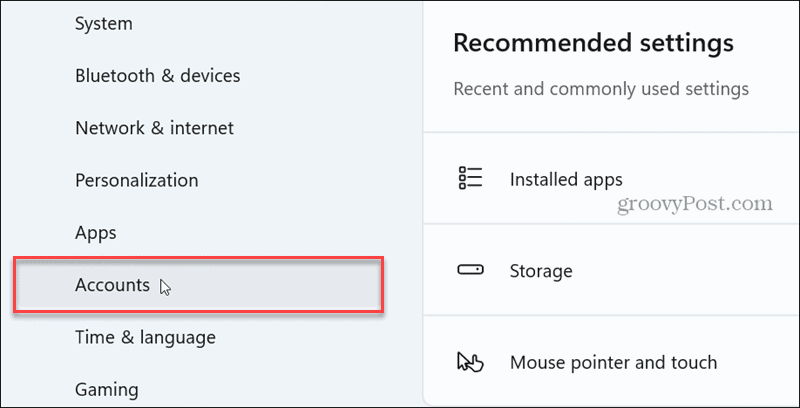Screen dimensions: 800x408
Task: Open the System settings category
Action: click(103, 22)
